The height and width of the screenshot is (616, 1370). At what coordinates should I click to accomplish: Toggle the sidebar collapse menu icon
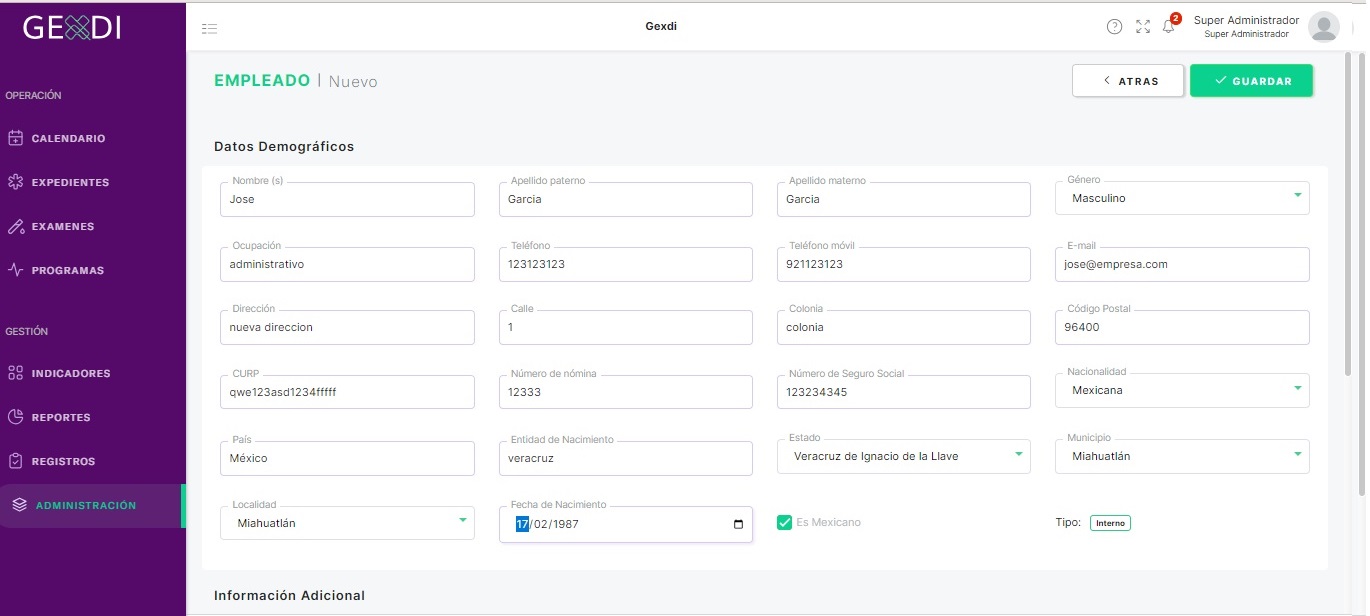(209, 28)
